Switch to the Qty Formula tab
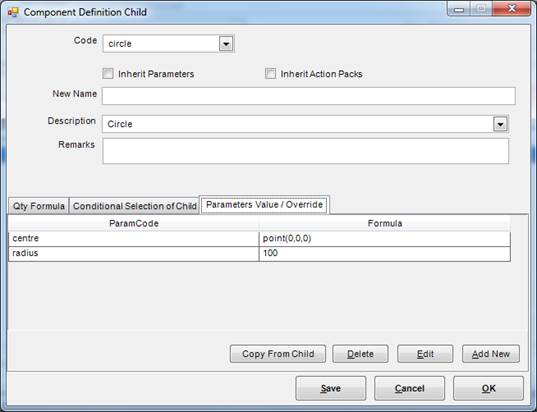Image resolution: width=537 pixels, height=412 pixels. pos(39,206)
